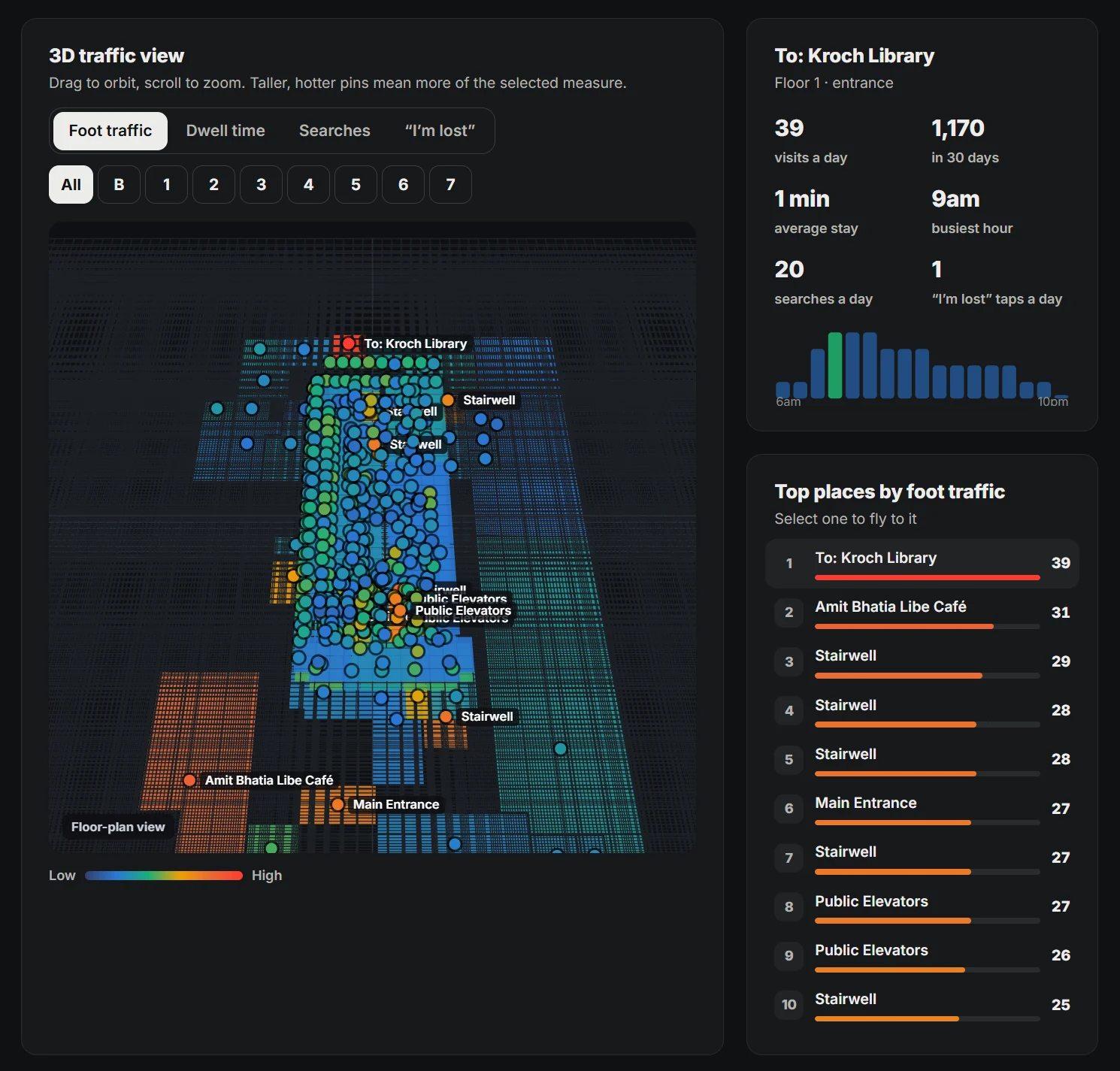The image size is (1120, 1071).
Task: Click the Public Elevators map label
Action: pos(463,610)
